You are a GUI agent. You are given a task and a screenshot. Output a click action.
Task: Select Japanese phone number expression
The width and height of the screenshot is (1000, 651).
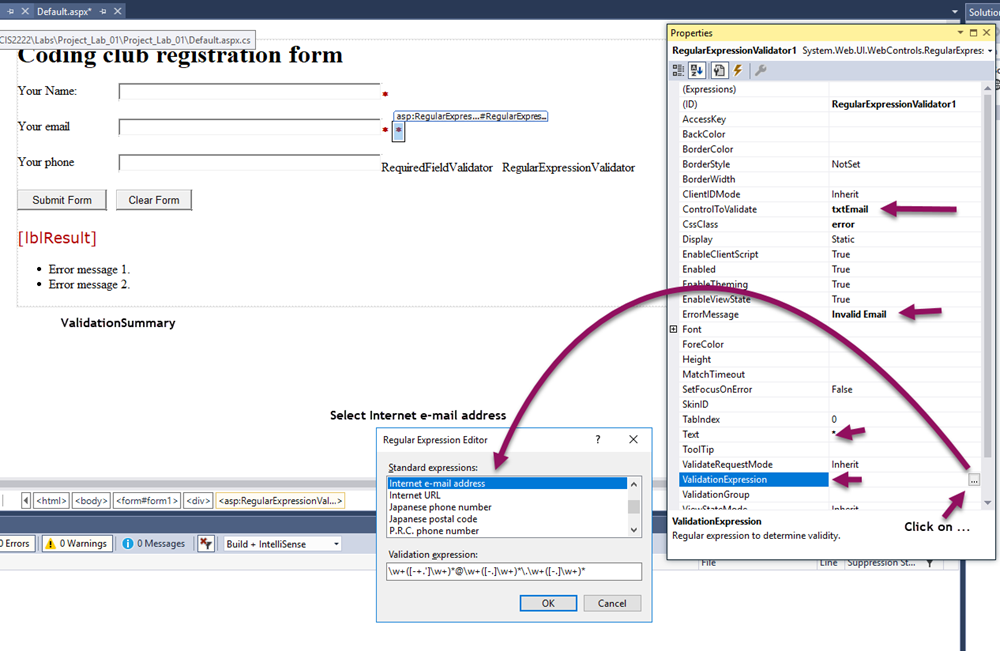pos(507,508)
